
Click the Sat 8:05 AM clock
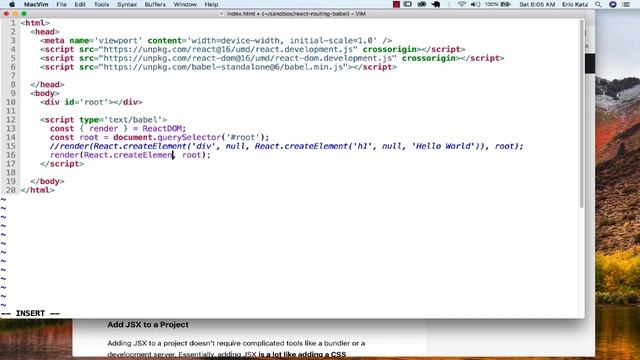[537, 4]
